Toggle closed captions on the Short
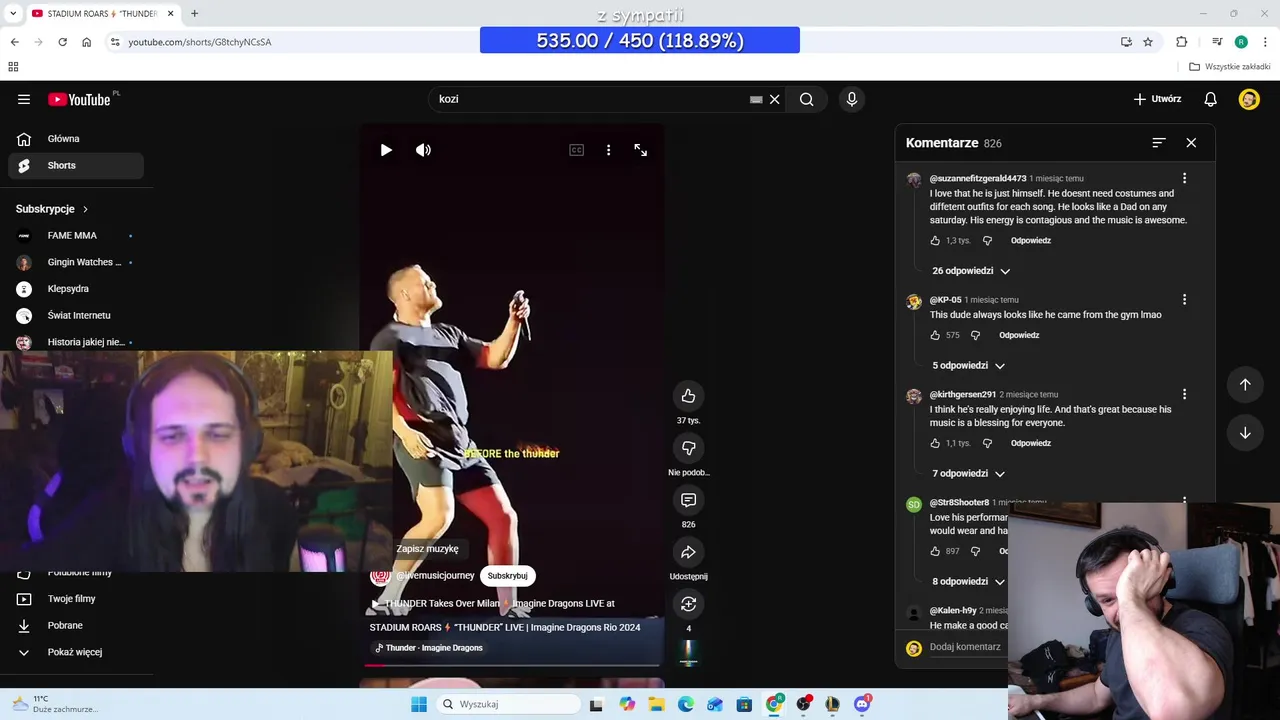This screenshot has width=1280, height=720. tap(576, 150)
